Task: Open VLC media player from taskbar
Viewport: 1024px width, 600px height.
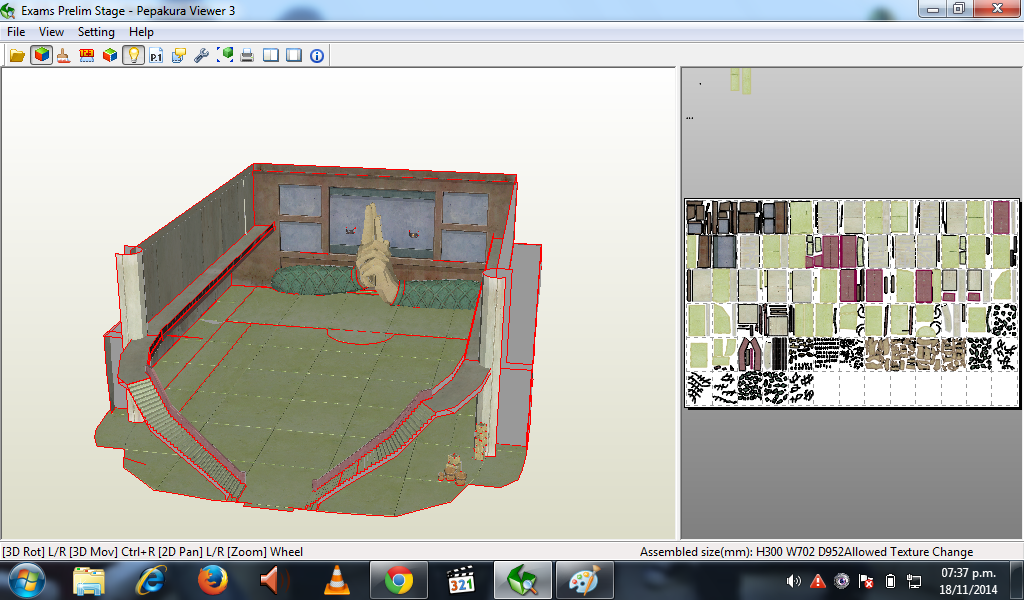Action: [x=337, y=579]
